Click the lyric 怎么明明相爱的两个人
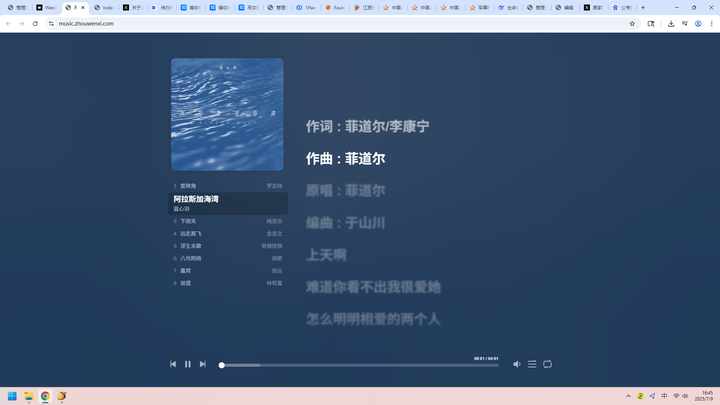This screenshot has height=405, width=720. coord(373,319)
